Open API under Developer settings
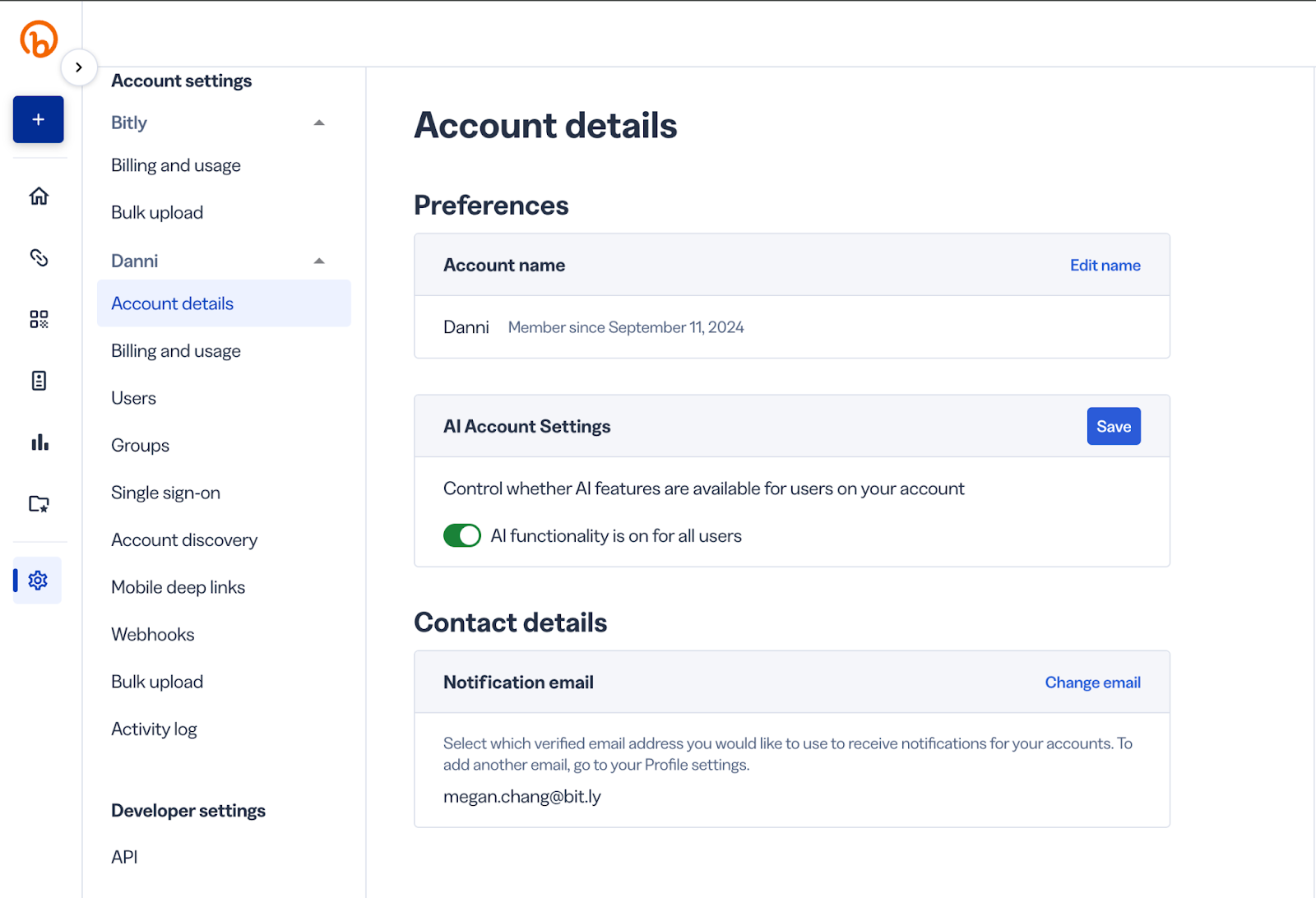This screenshot has width=1316, height=898. tap(125, 857)
